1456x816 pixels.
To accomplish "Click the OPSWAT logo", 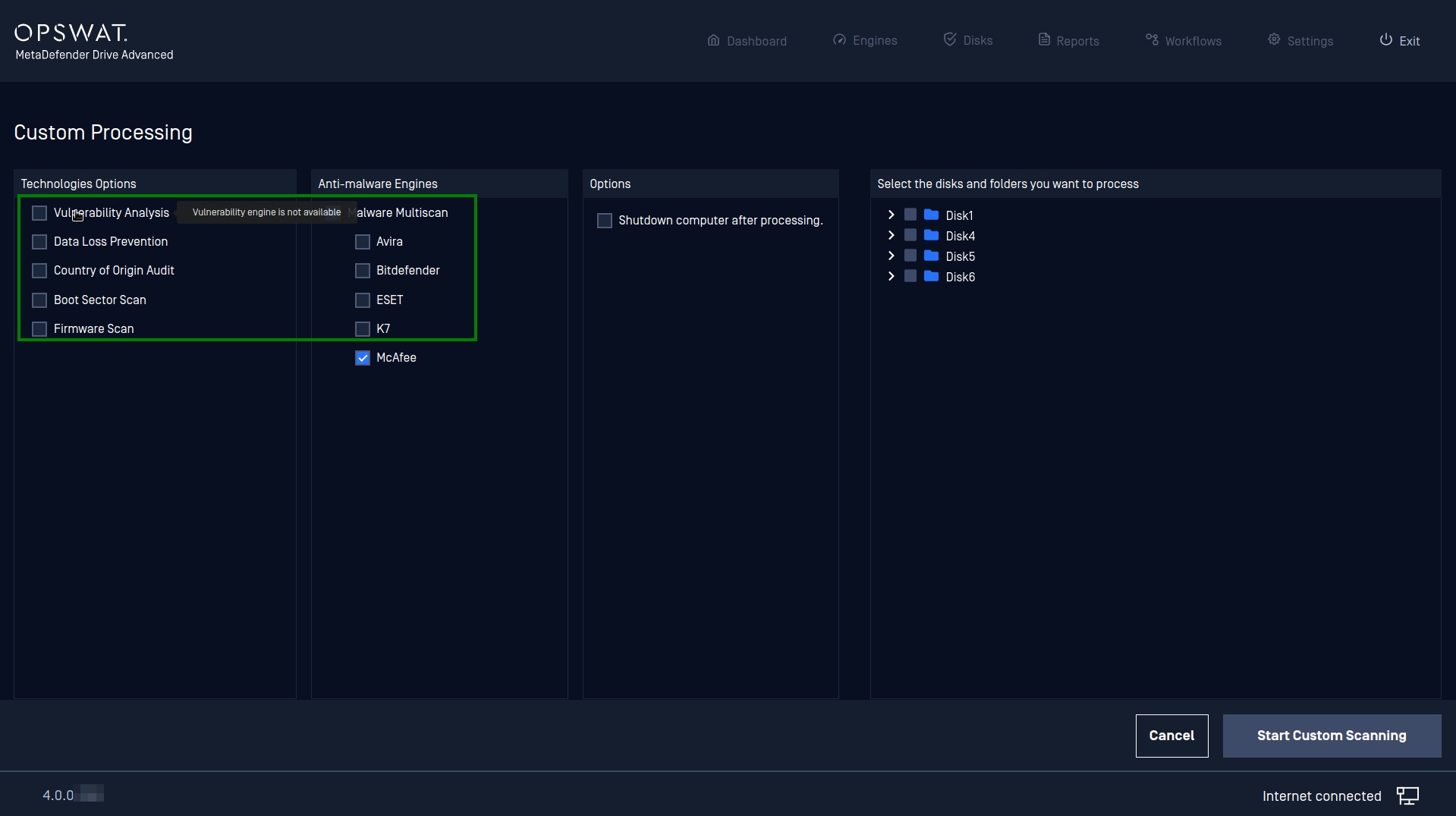I will click(71, 33).
